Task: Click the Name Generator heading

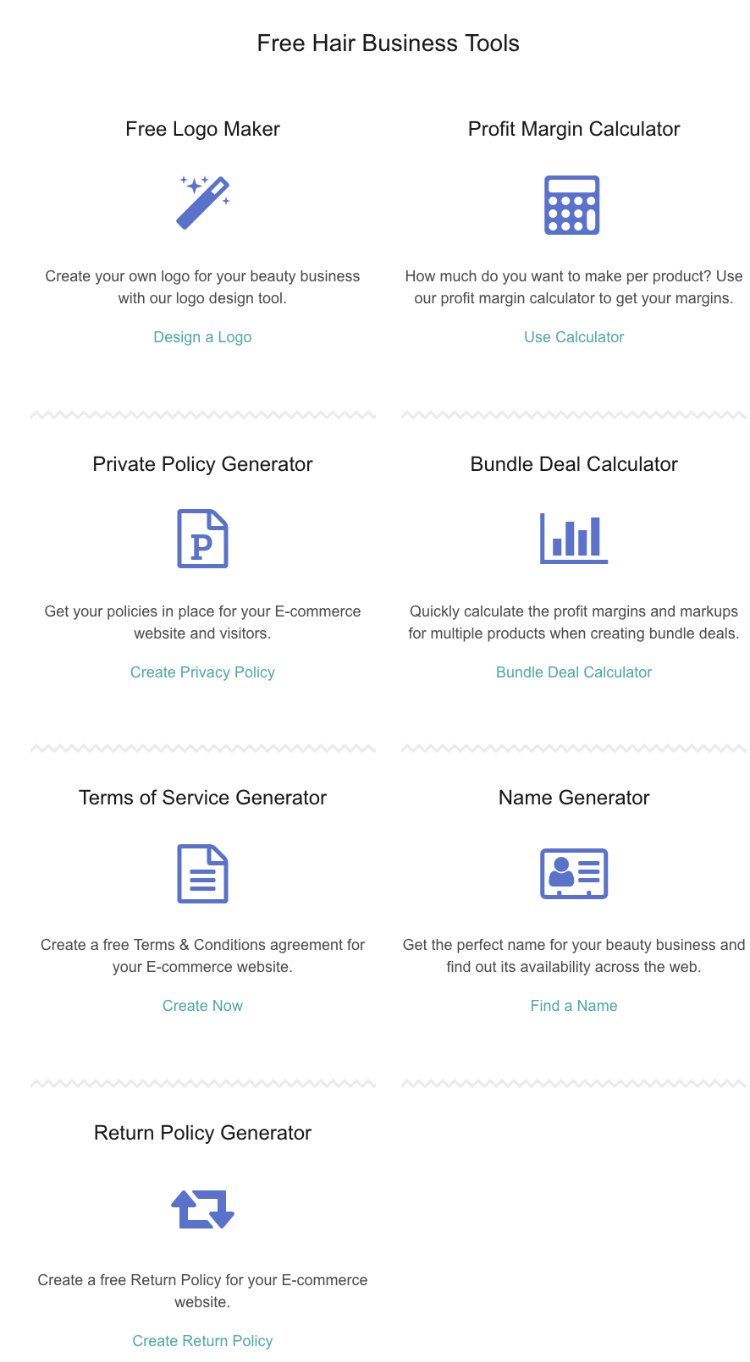Action: click(574, 797)
